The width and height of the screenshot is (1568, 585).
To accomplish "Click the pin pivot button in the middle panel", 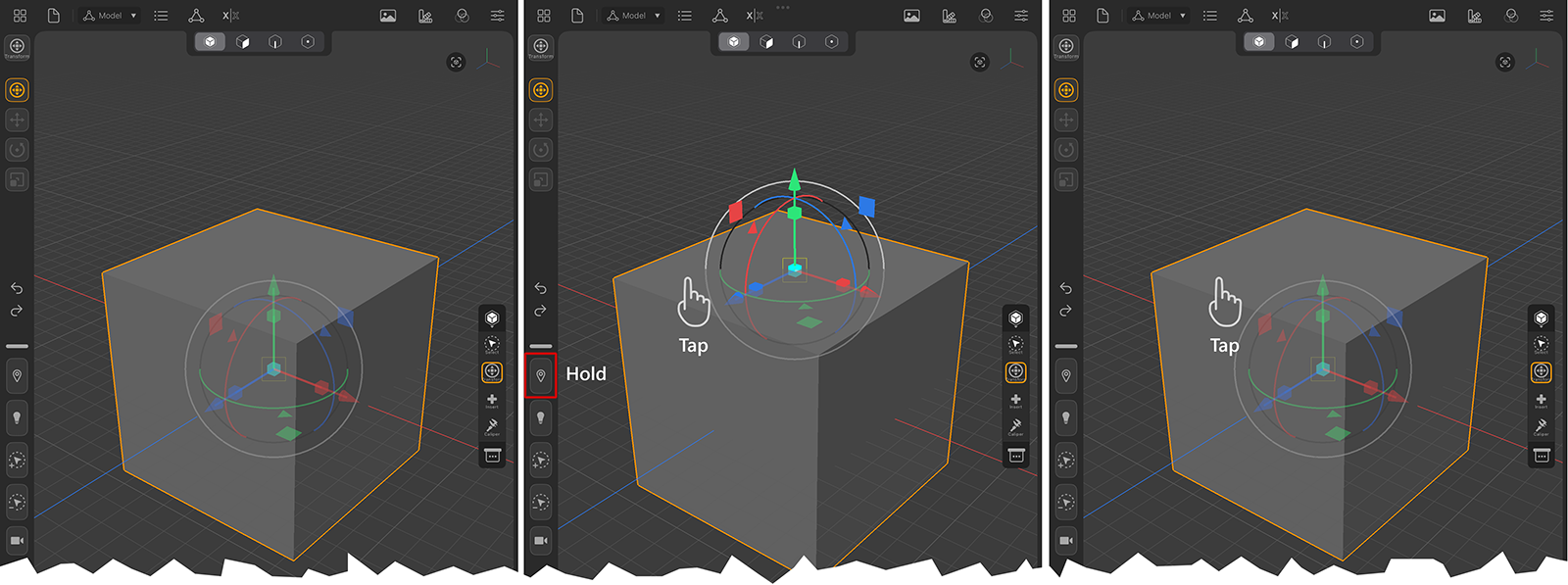I will click(541, 376).
